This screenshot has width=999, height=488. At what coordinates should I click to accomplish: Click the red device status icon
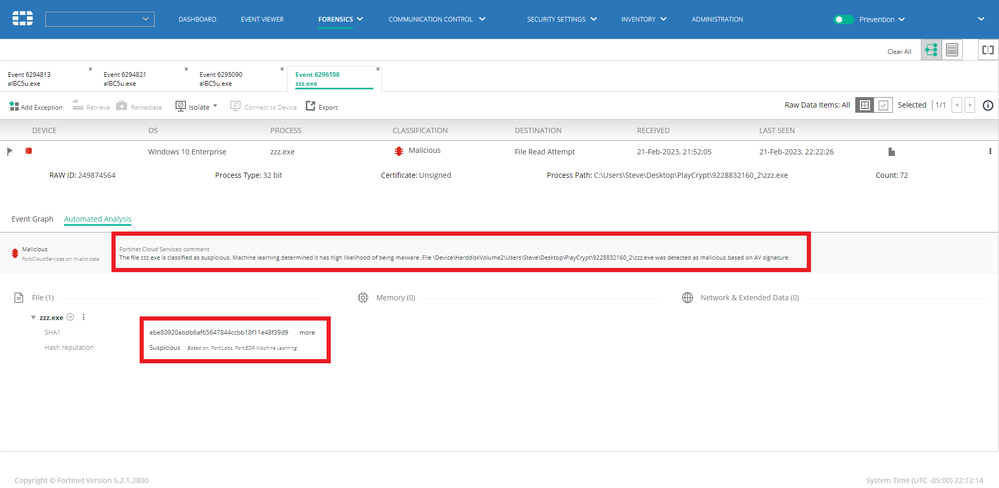[x=28, y=151]
